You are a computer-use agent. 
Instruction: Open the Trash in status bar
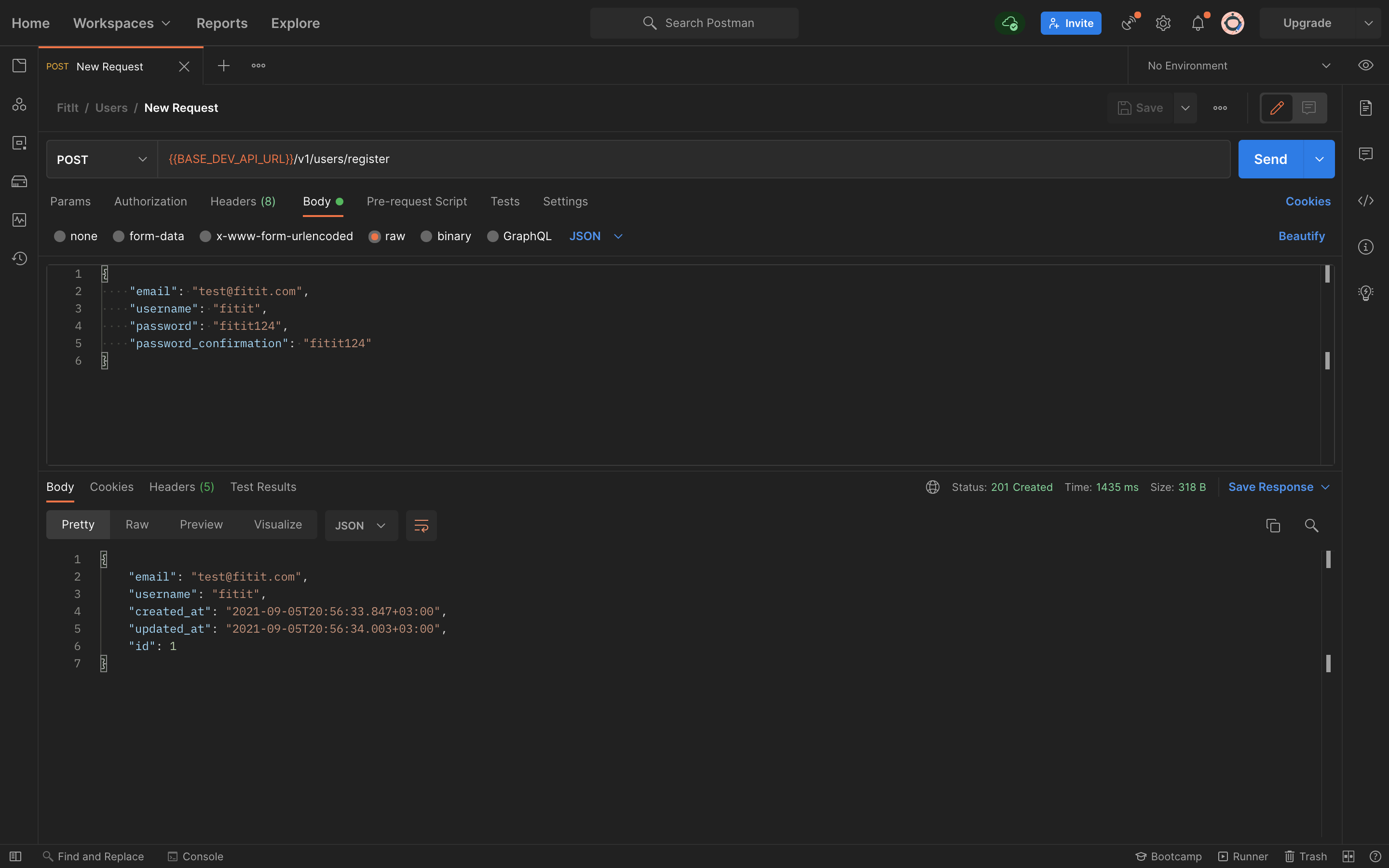coord(1306,856)
